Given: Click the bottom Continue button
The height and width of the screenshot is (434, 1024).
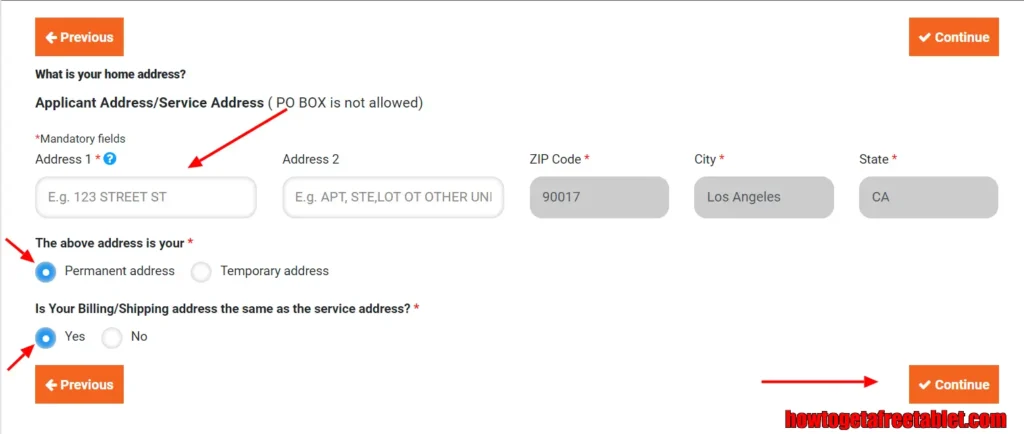Looking at the screenshot, I should [x=953, y=384].
